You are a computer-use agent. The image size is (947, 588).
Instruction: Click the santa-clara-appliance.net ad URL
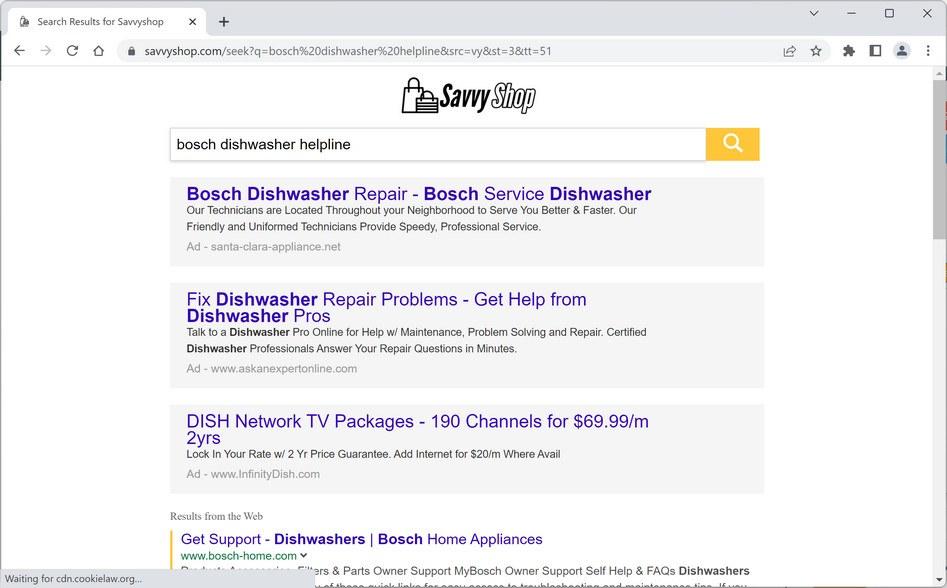(x=275, y=246)
